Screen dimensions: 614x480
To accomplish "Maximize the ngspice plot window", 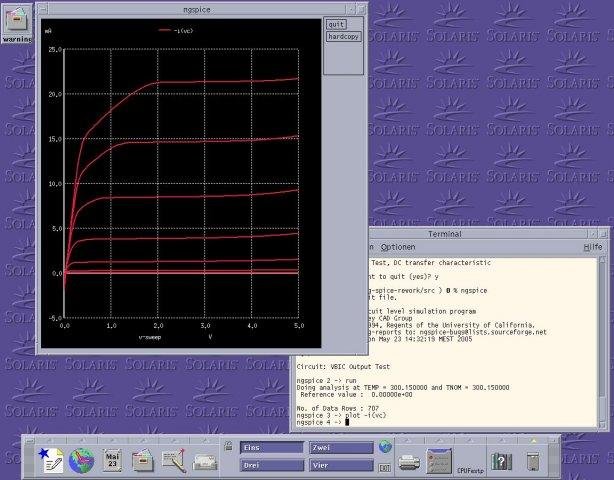I will click(x=361, y=9).
